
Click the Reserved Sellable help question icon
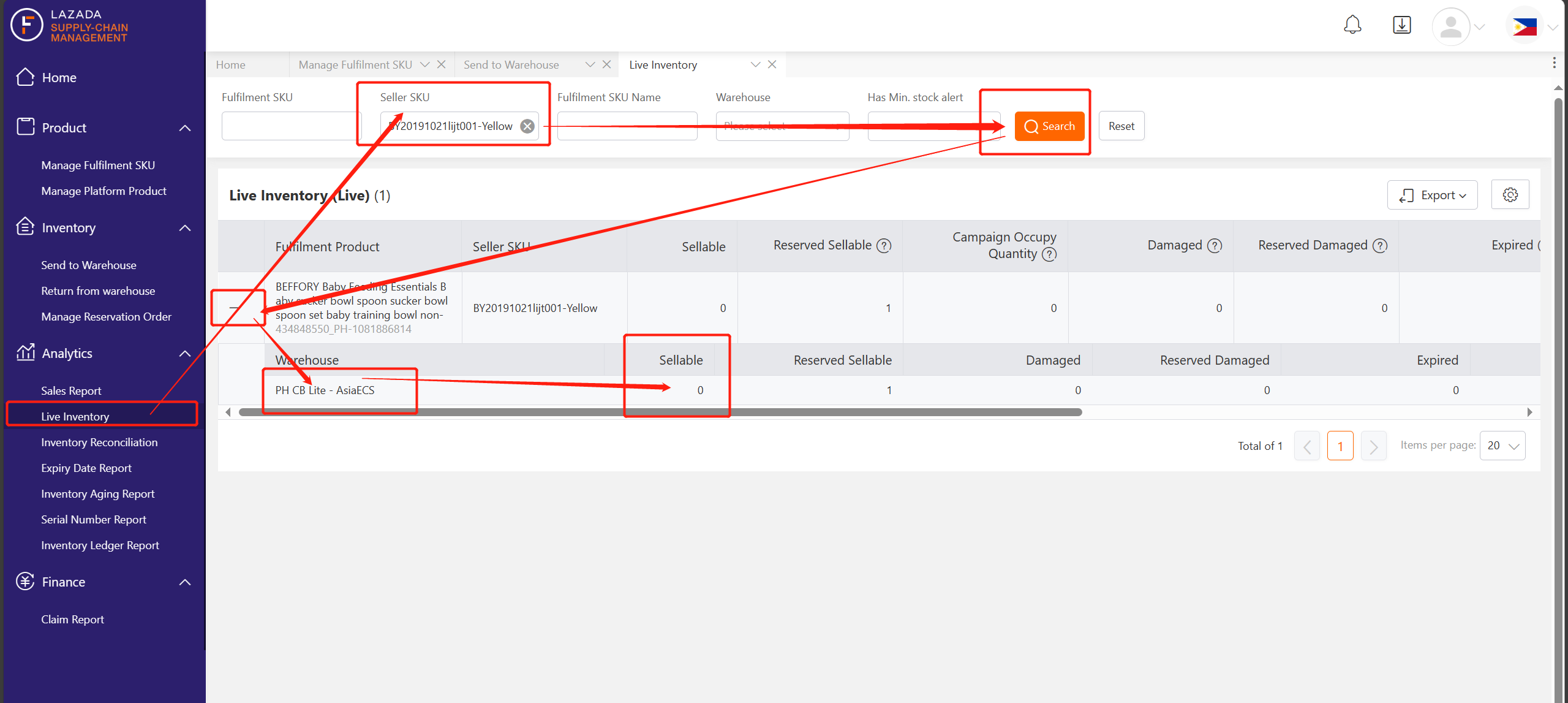click(x=884, y=246)
